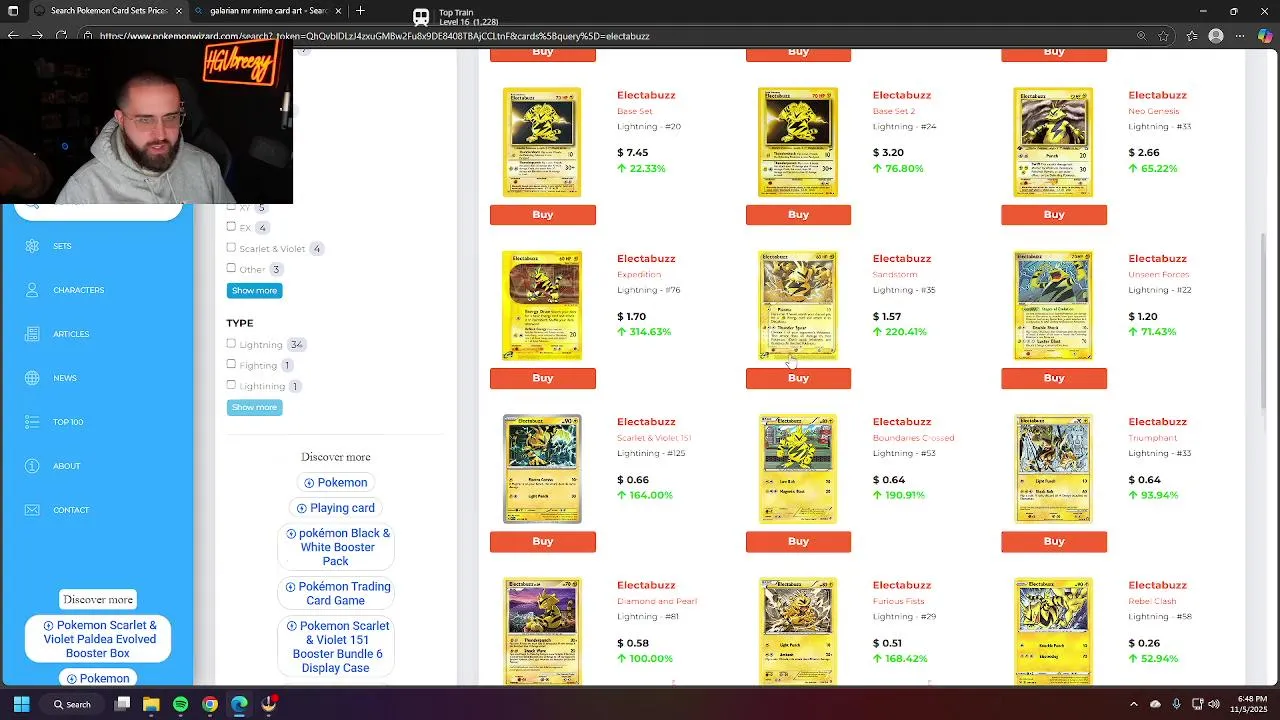The image size is (1280, 720).
Task: Click the microphone icon in the system tray
Action: pos(1177,704)
